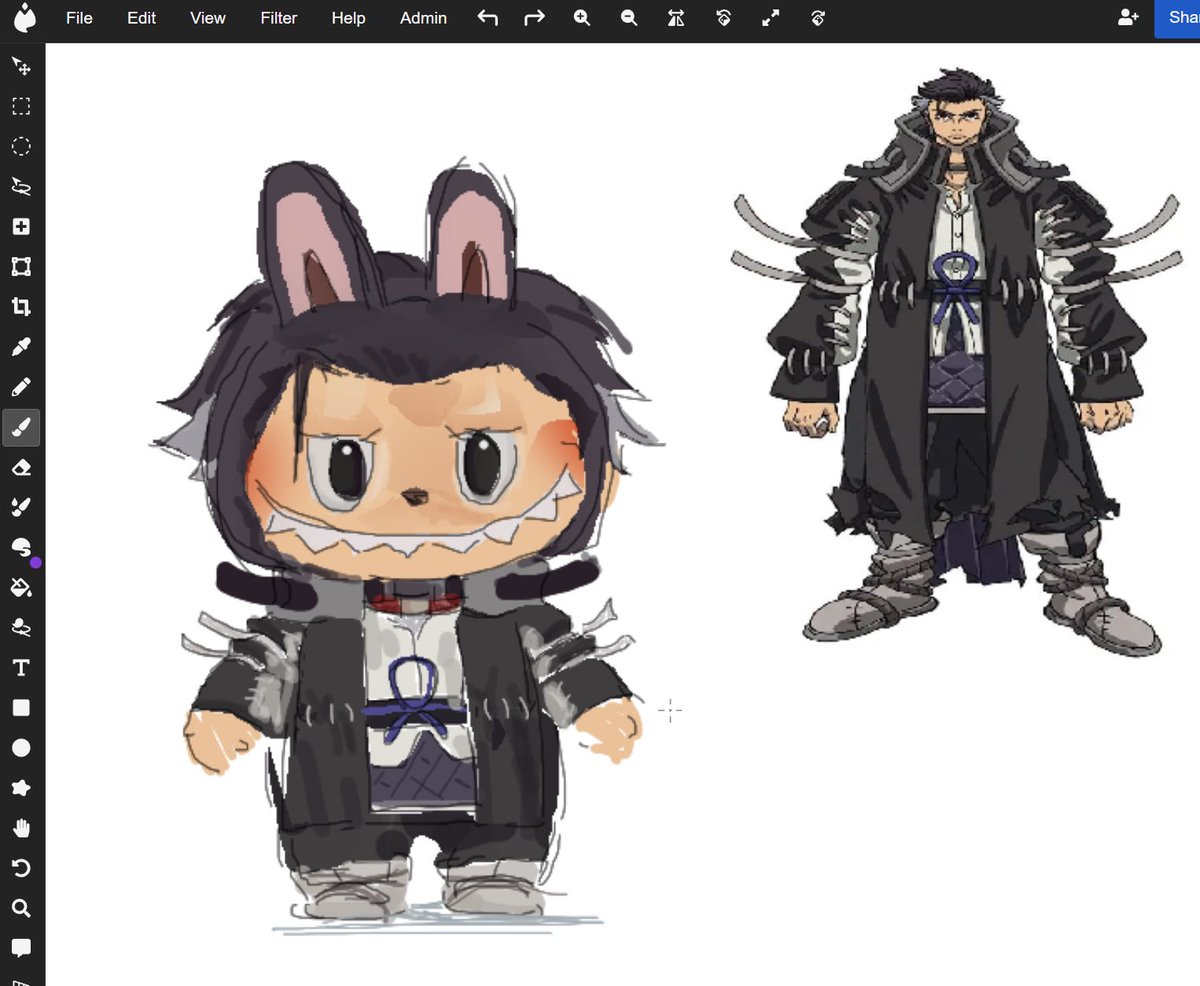Open the Admin menu

423,18
